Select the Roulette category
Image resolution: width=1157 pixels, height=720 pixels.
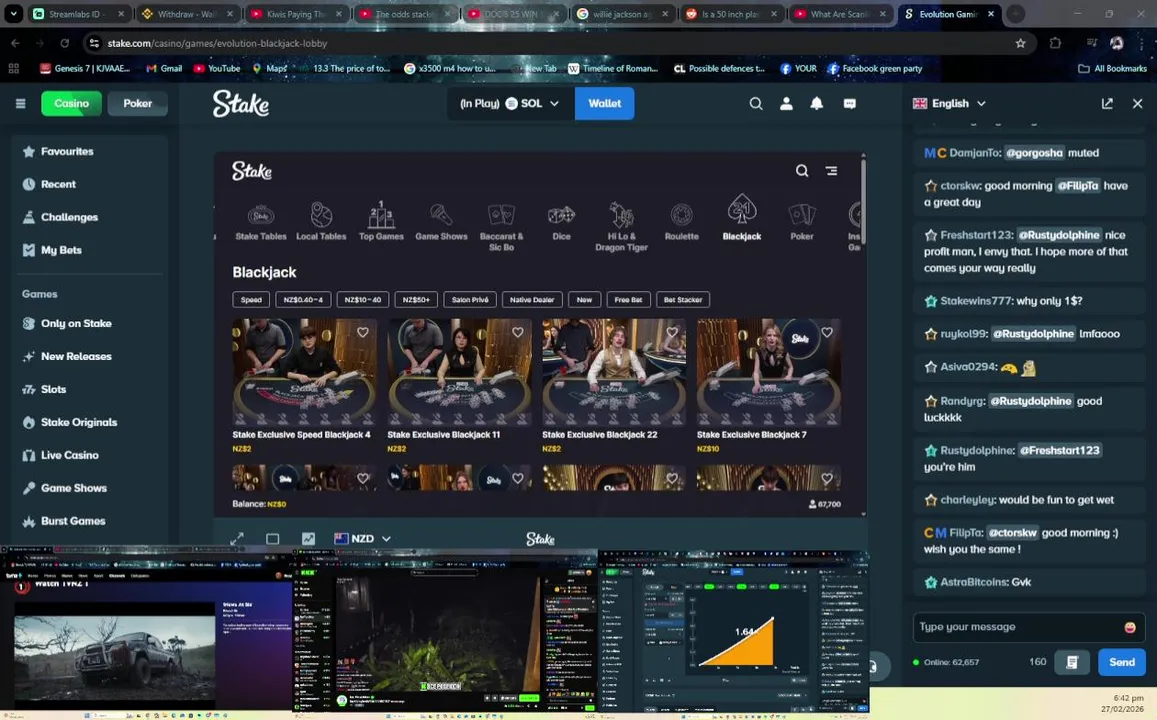[x=681, y=221]
